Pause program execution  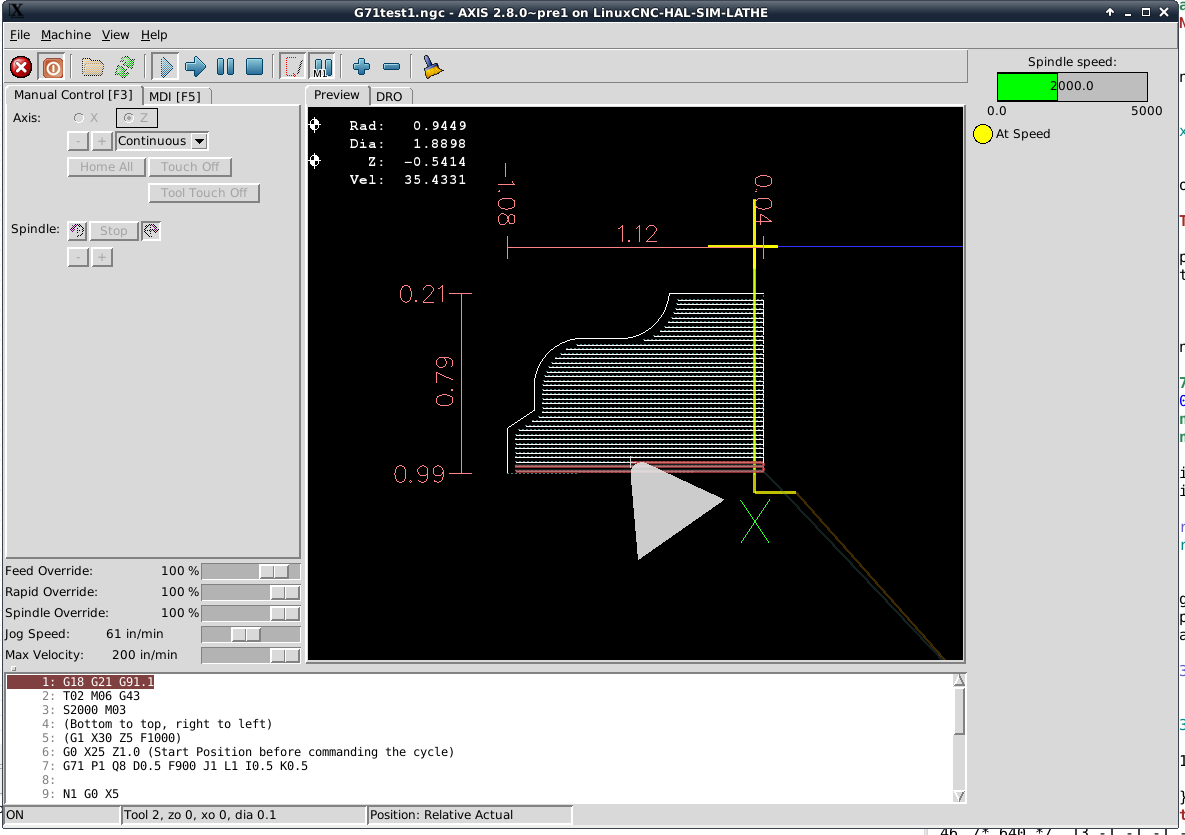point(225,67)
